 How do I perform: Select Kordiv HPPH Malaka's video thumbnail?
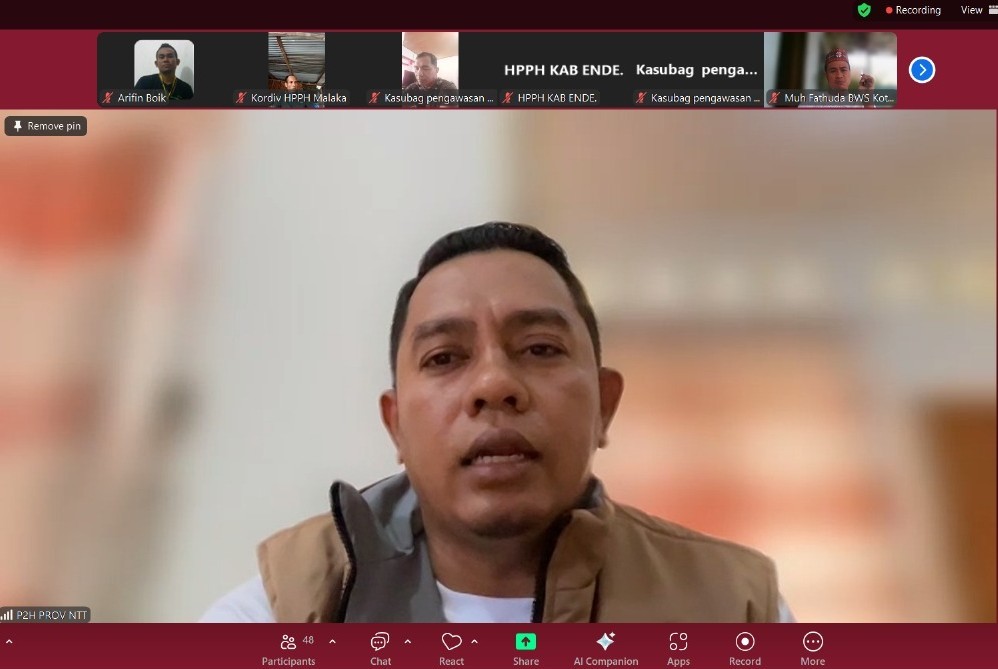pyautogui.click(x=297, y=69)
